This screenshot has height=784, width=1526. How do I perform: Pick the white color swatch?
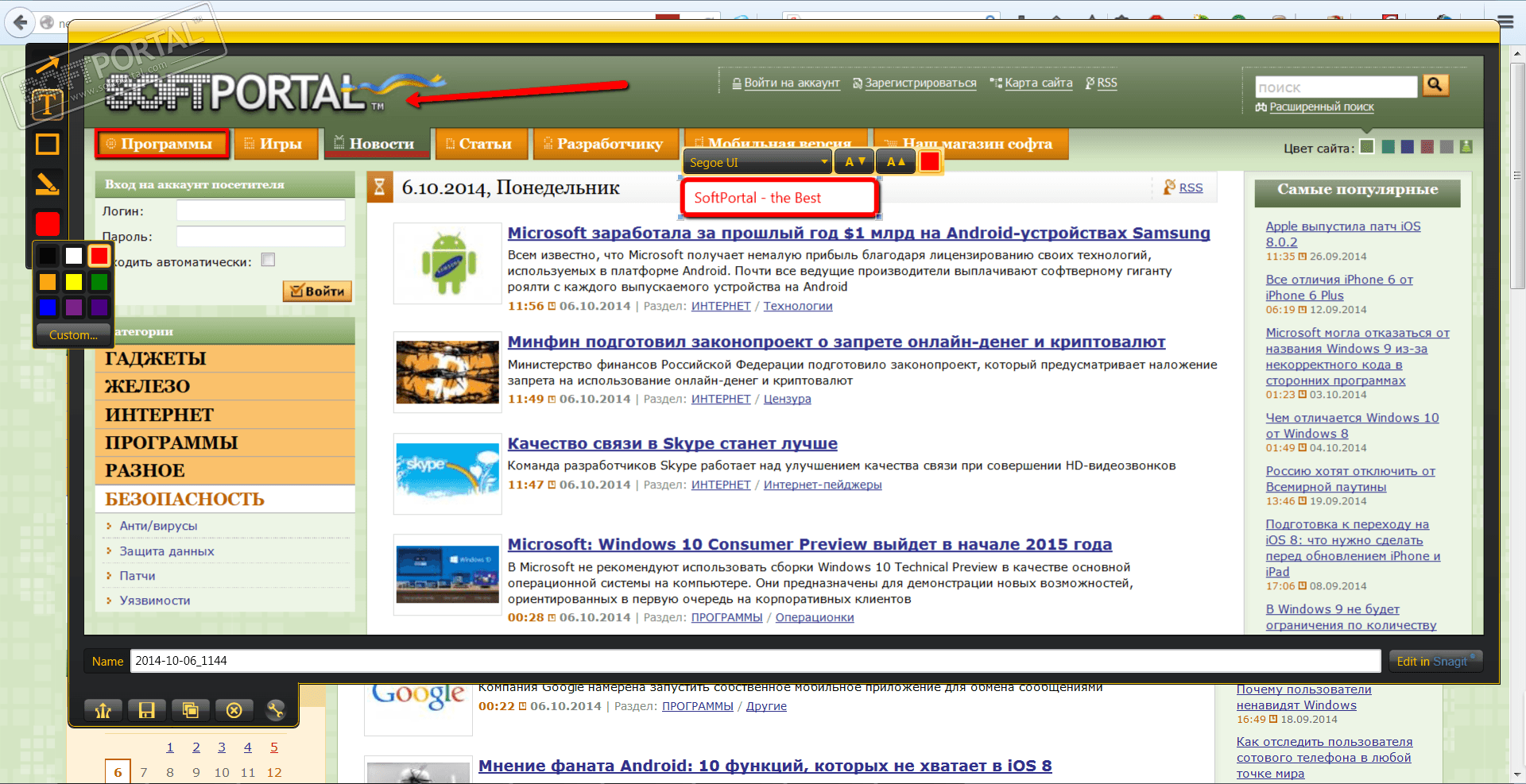(x=74, y=256)
